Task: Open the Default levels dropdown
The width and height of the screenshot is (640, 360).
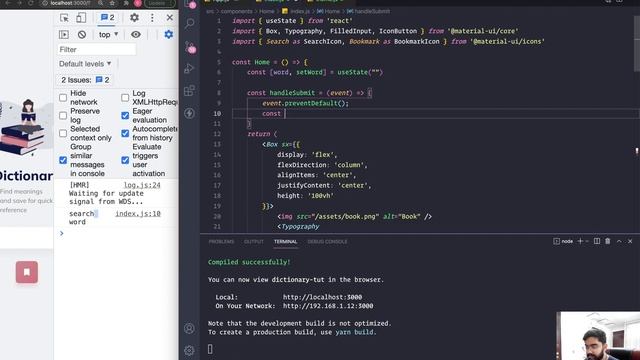Action: [x=85, y=64]
